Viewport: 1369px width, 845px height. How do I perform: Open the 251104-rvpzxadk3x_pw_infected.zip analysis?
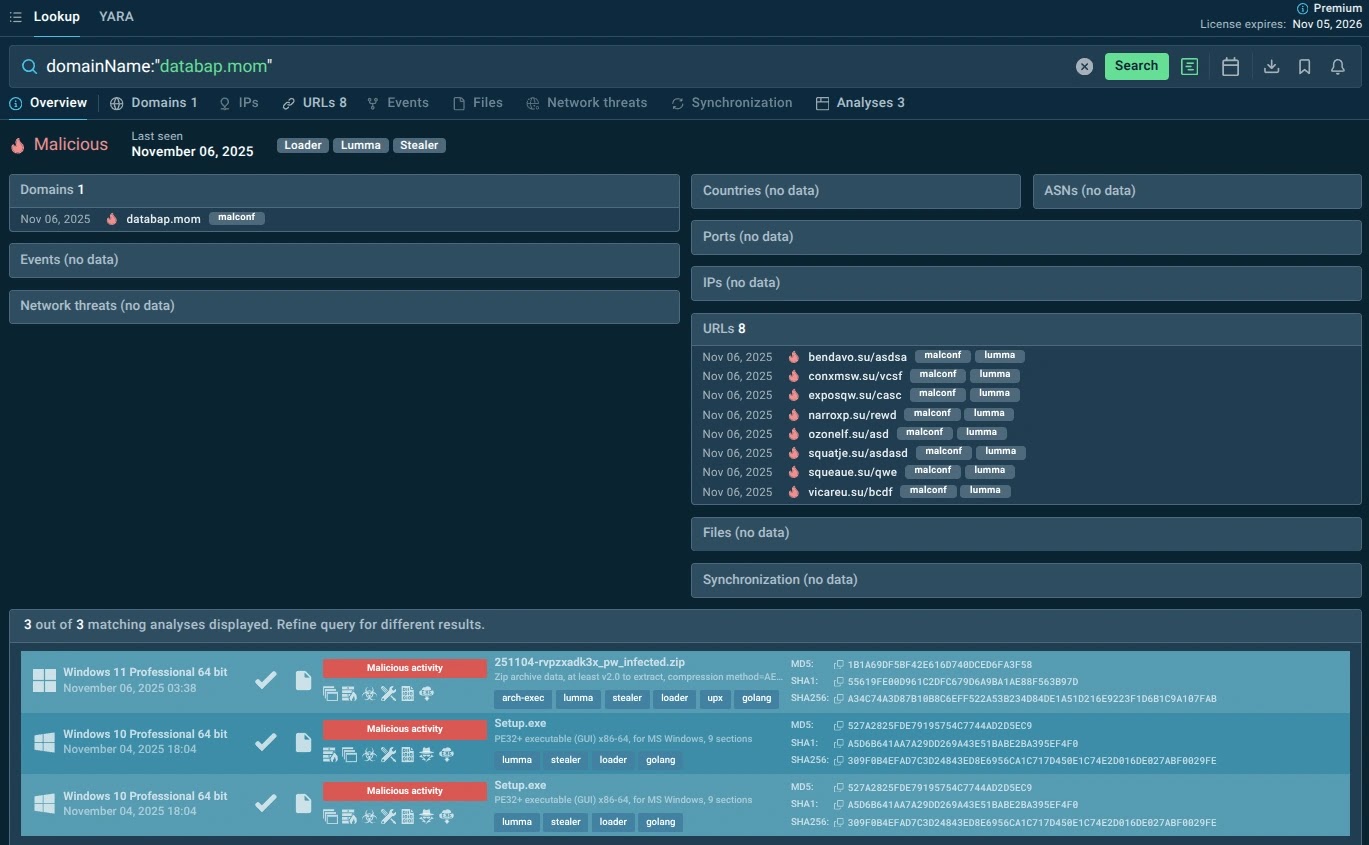pyautogui.click(x=589, y=663)
